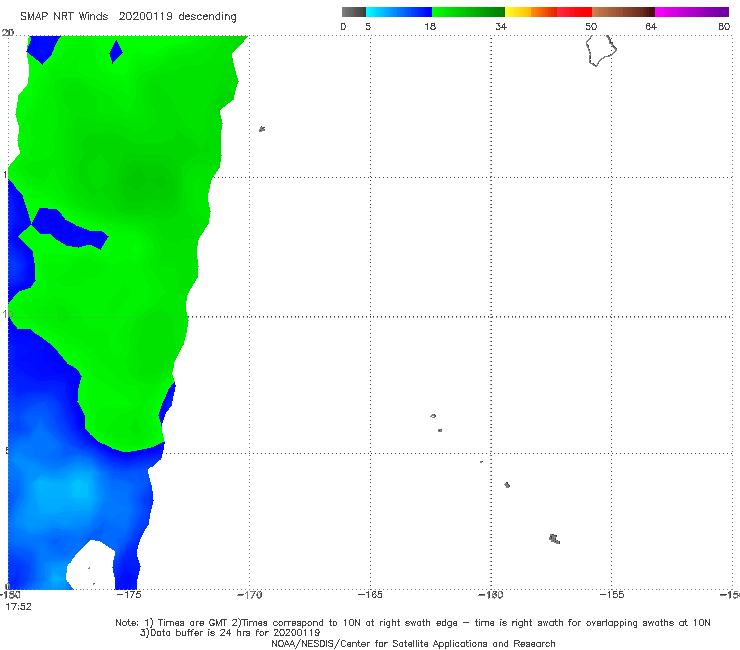Click the island cluster near -157 longitude, 2N
The height and width of the screenshot is (650, 740).
tap(555, 539)
